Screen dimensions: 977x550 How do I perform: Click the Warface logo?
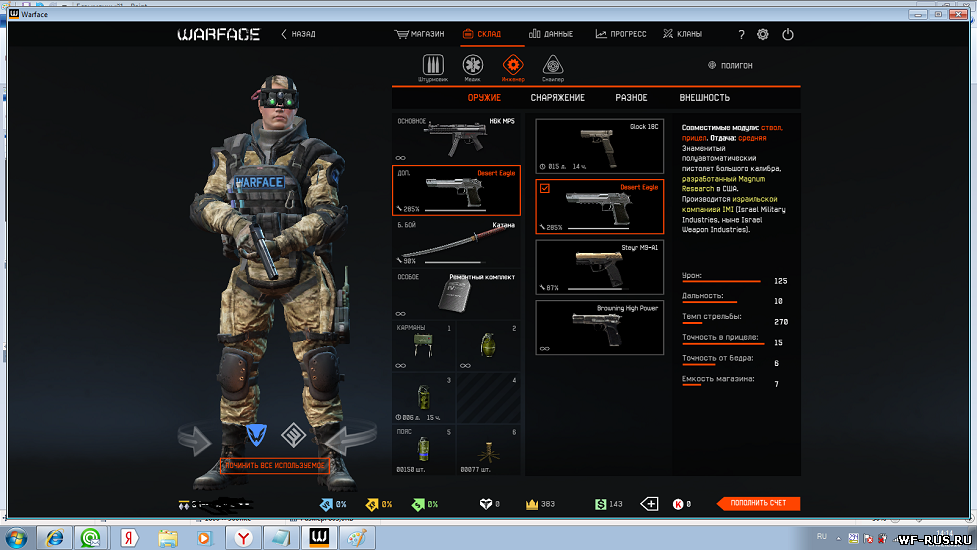pos(219,34)
